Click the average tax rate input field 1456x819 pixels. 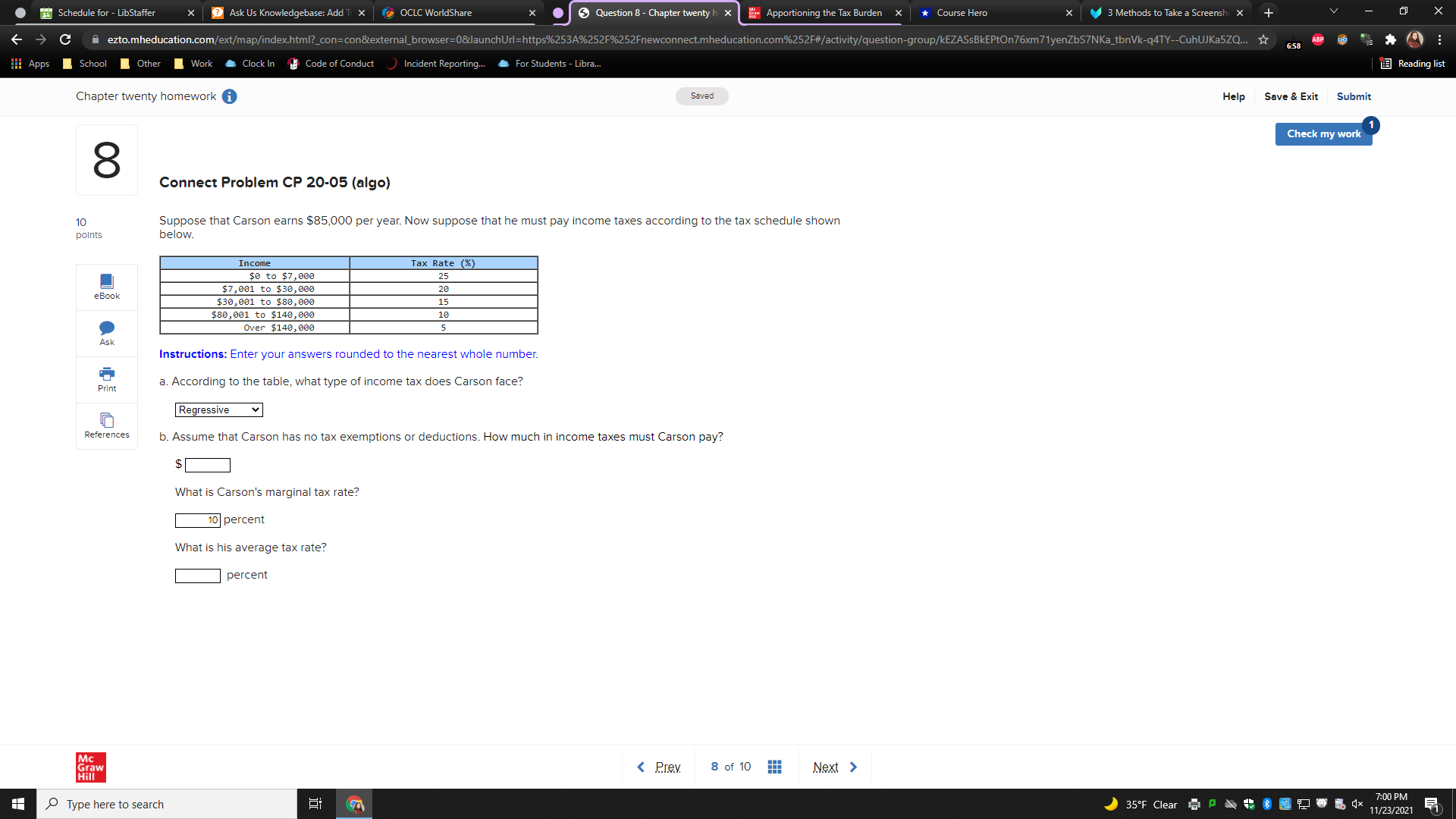coord(197,575)
